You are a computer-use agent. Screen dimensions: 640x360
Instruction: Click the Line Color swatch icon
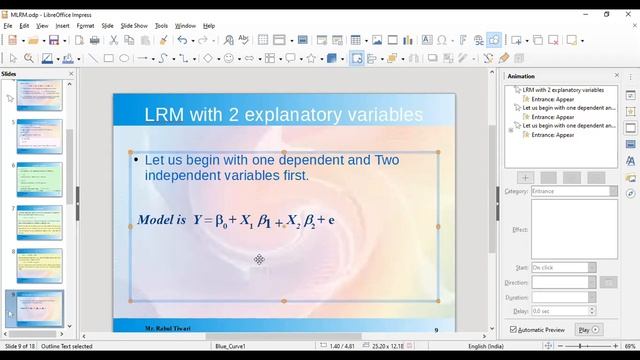pyautogui.click(x=47, y=58)
